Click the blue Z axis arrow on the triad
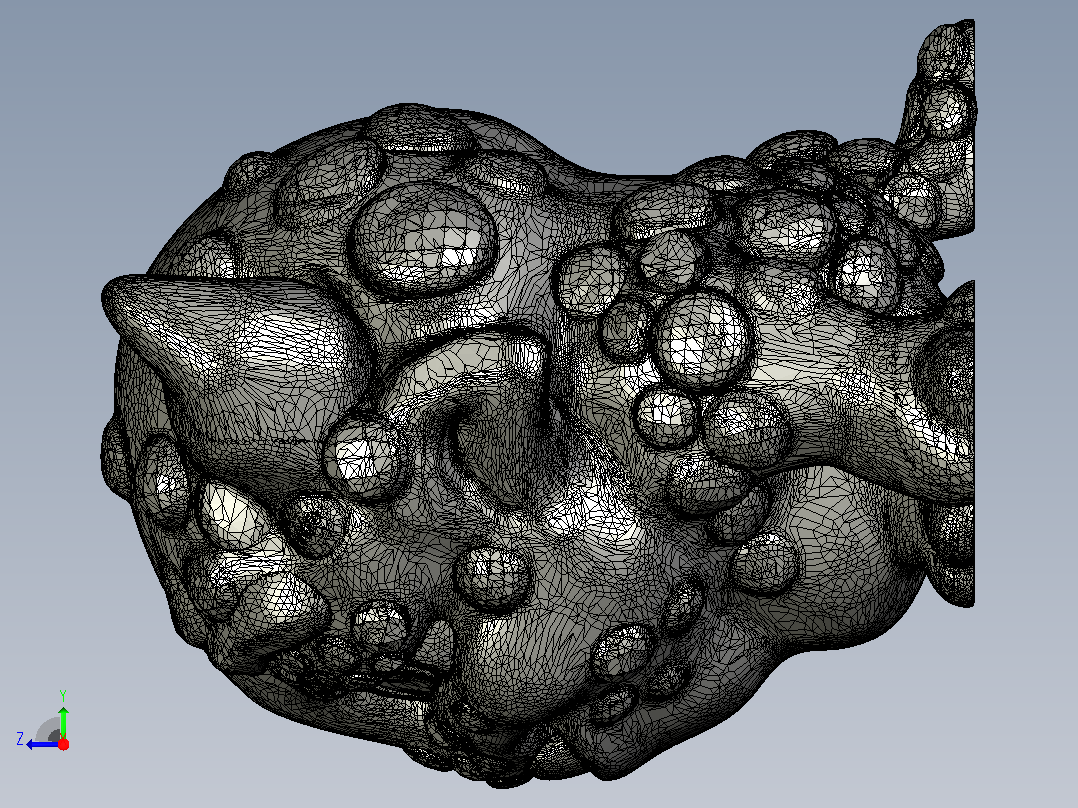 point(41,744)
